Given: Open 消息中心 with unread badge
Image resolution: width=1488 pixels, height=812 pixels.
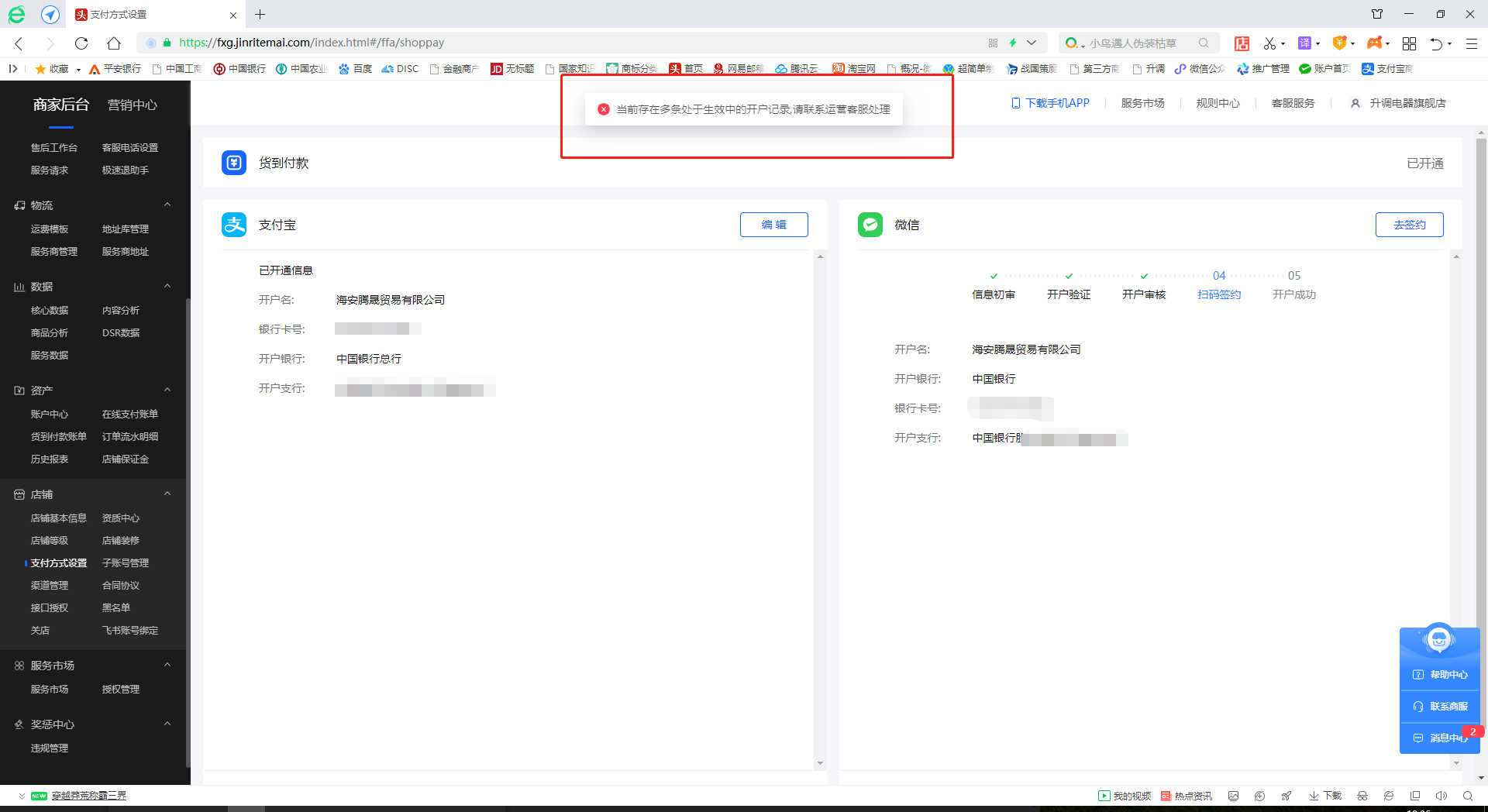Looking at the screenshot, I should tap(1440, 738).
